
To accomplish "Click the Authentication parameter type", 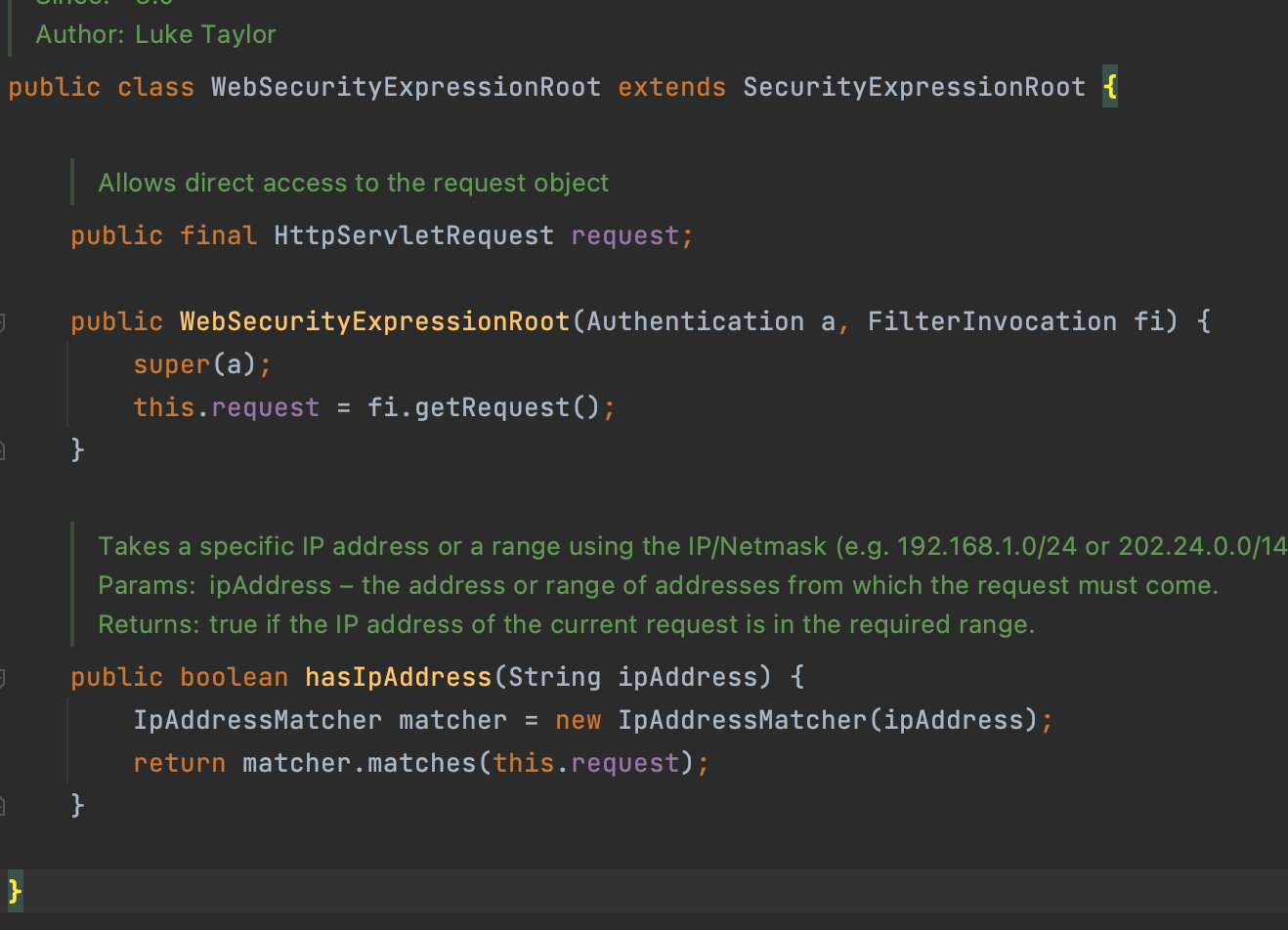I will [696, 321].
